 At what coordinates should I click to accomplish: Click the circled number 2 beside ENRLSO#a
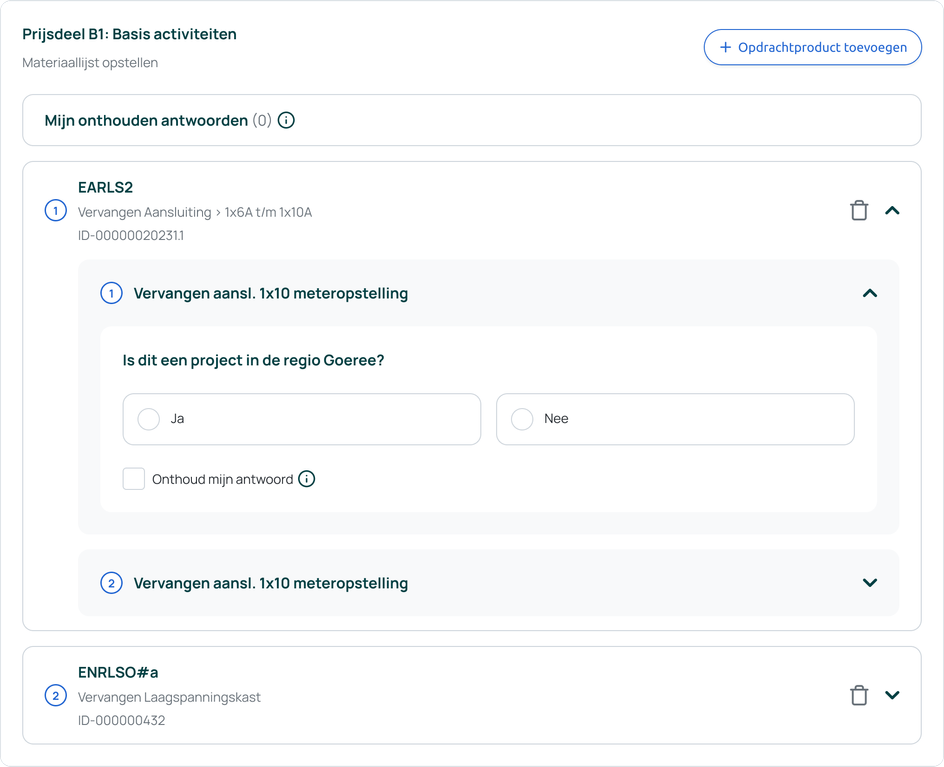(x=56, y=696)
